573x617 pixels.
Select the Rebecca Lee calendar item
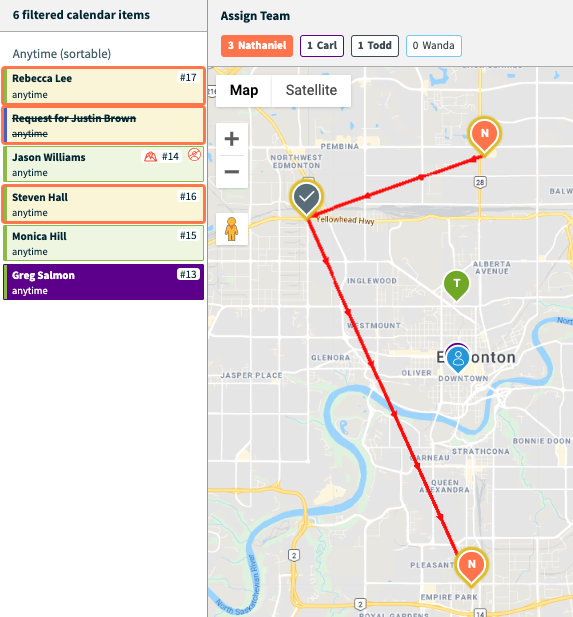(x=104, y=86)
